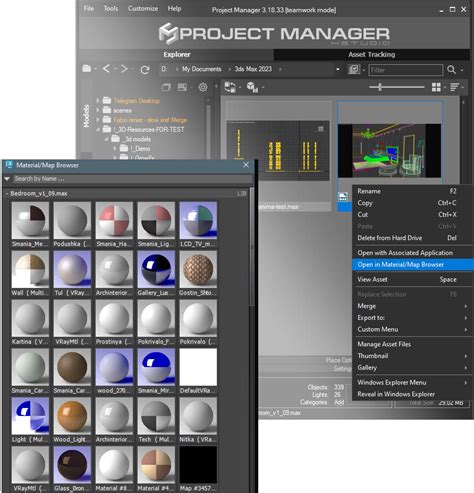
Task: Open the path history dropdown arrow
Action: [x=338, y=69]
